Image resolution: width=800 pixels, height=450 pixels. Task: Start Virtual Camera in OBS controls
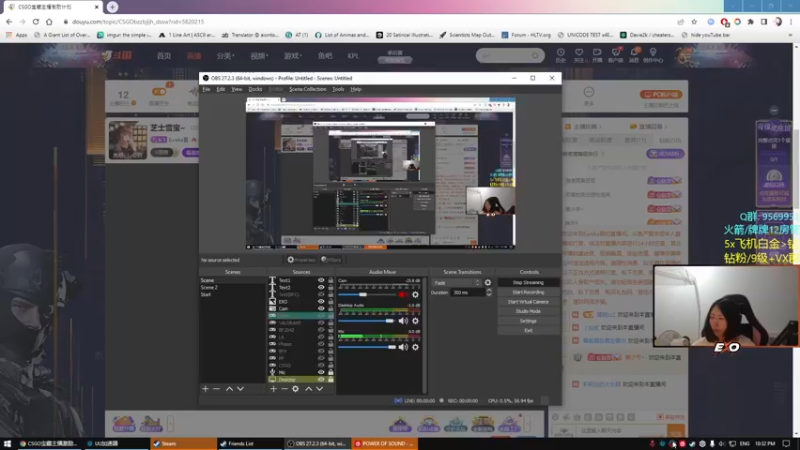click(528, 302)
